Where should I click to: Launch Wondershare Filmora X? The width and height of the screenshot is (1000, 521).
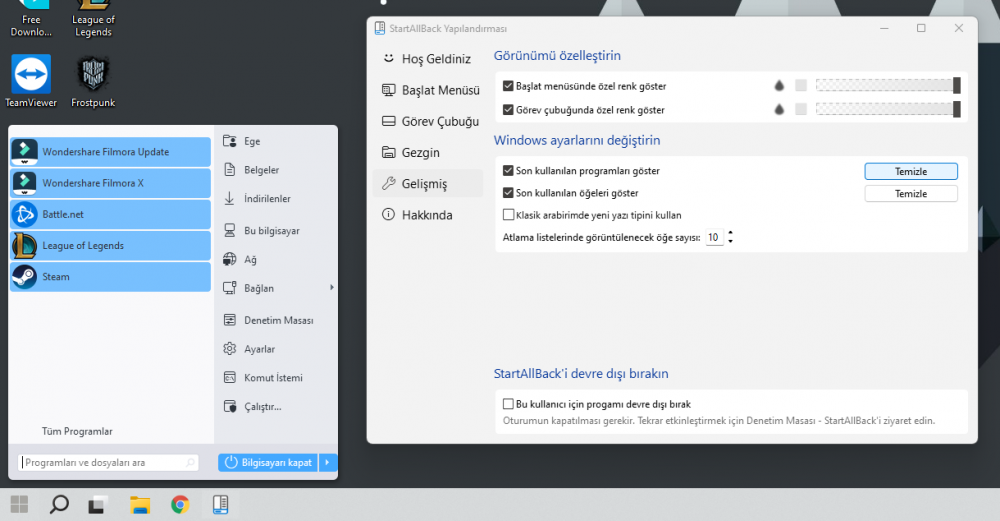click(x=110, y=183)
